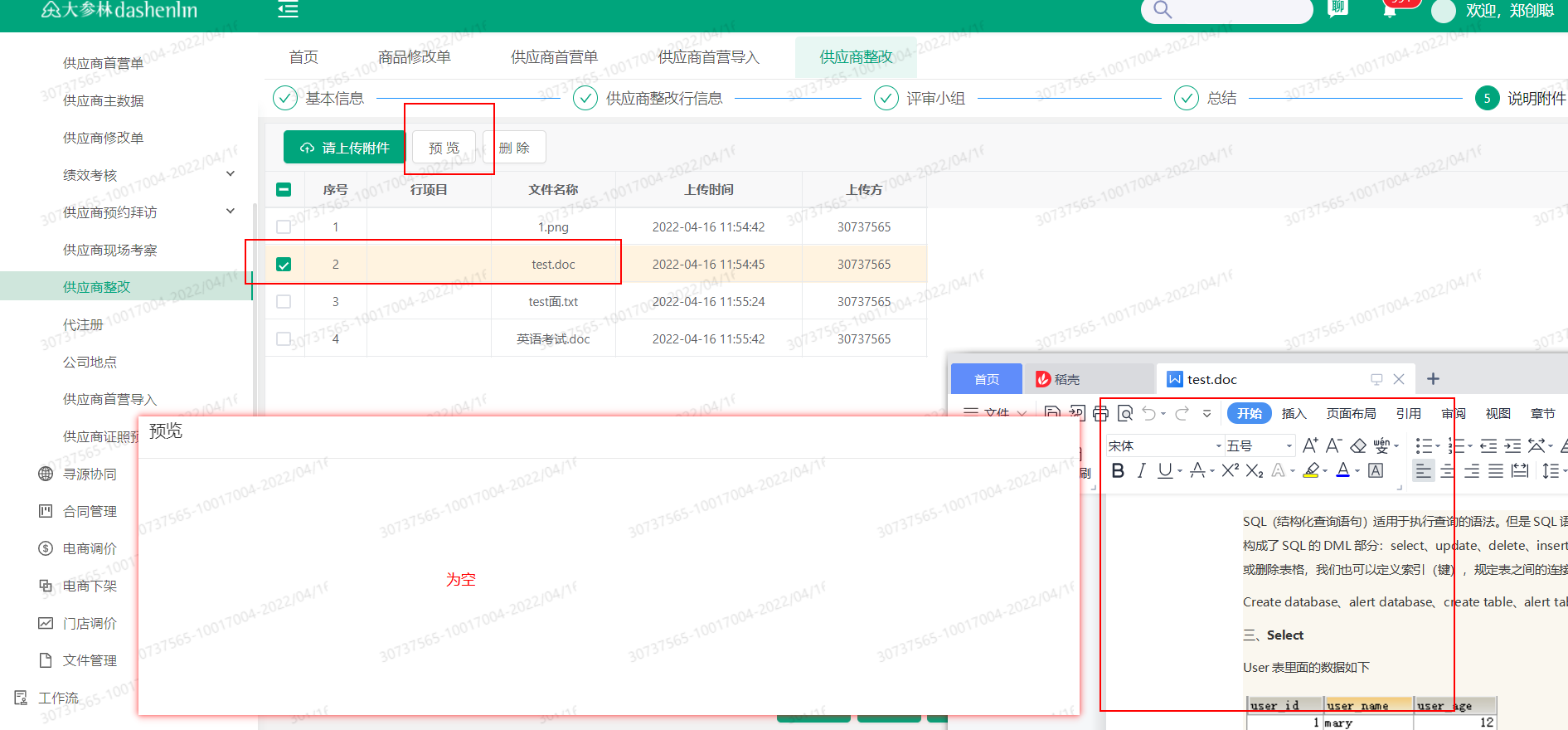This screenshot has height=730, width=1568.
Task: Click the 上传时间 column header
Action: pyautogui.click(x=709, y=189)
